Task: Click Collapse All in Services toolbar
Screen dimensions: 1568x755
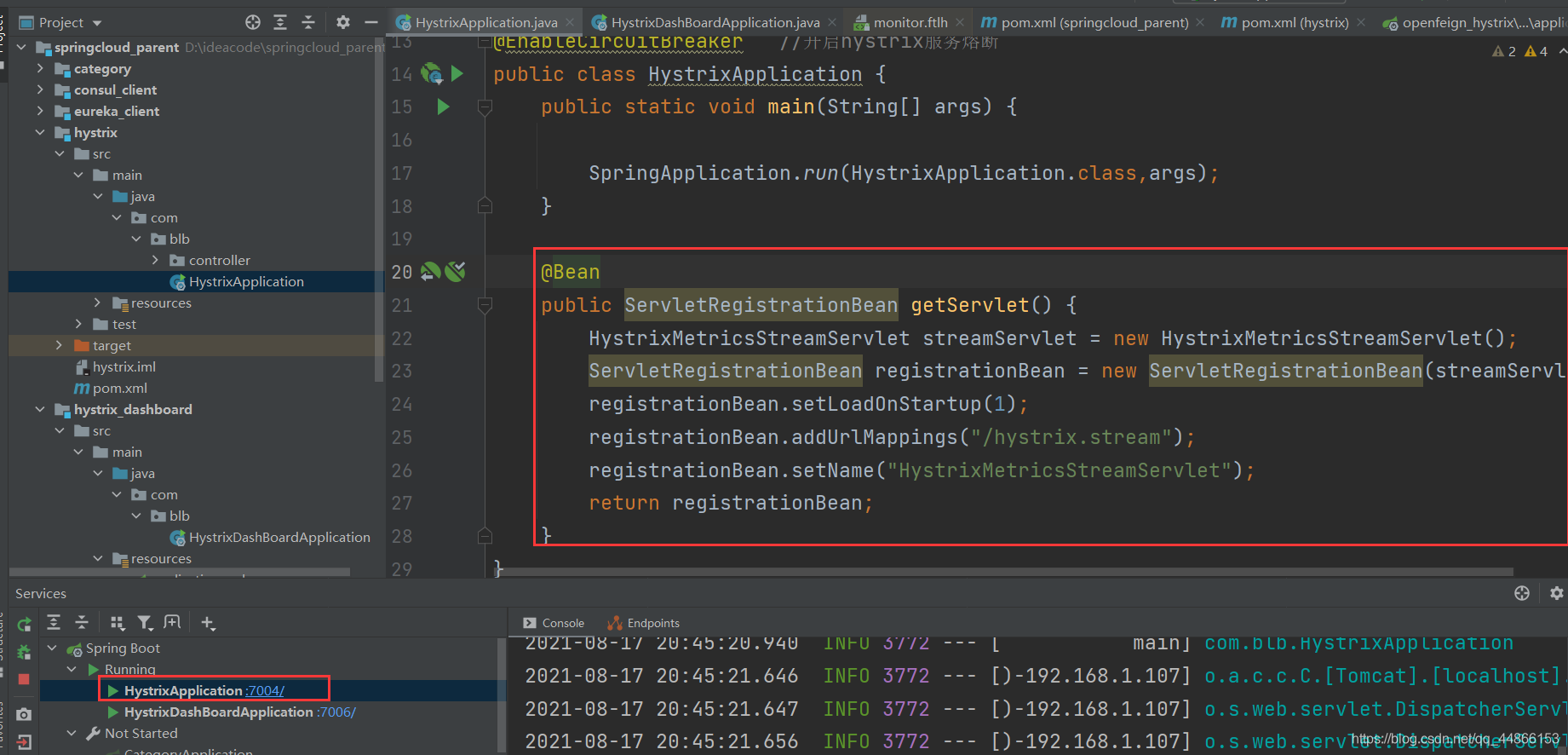Action: (82, 623)
